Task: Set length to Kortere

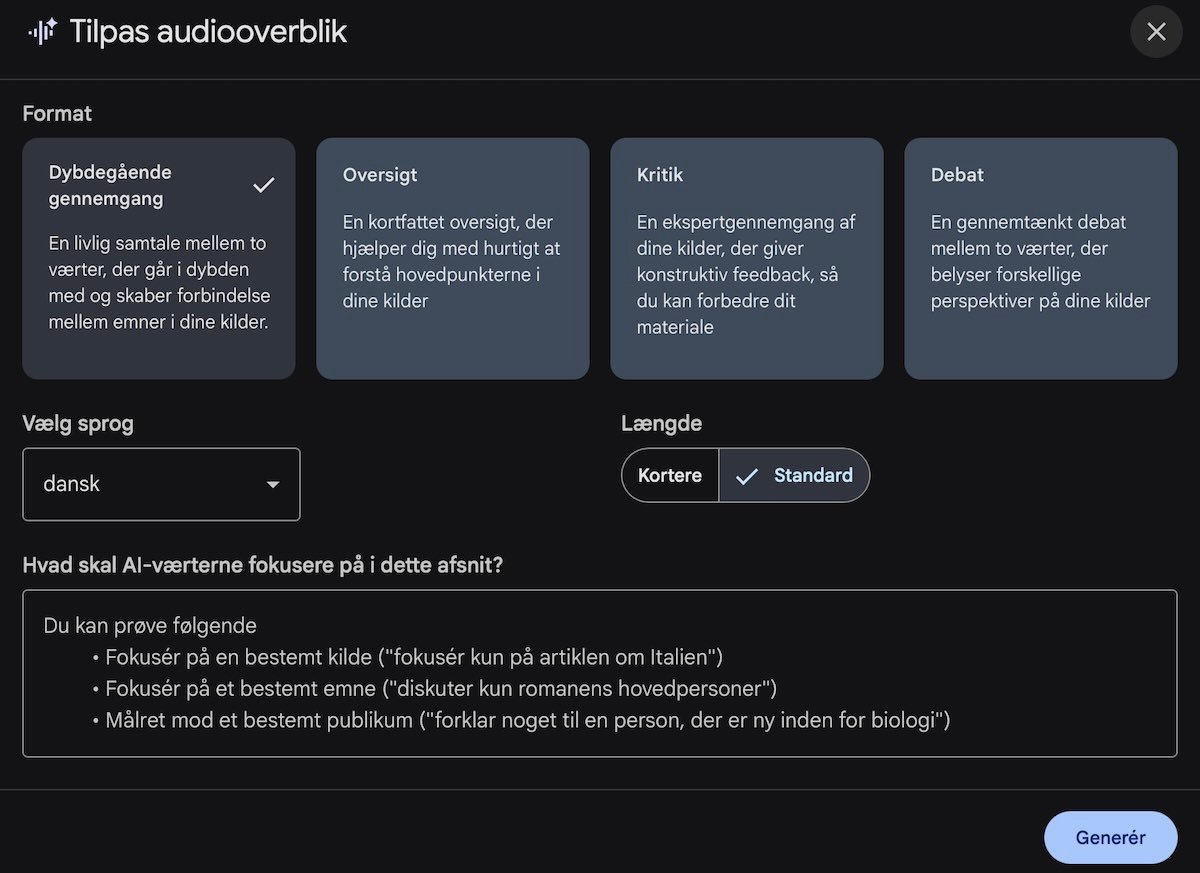Action: [x=670, y=475]
